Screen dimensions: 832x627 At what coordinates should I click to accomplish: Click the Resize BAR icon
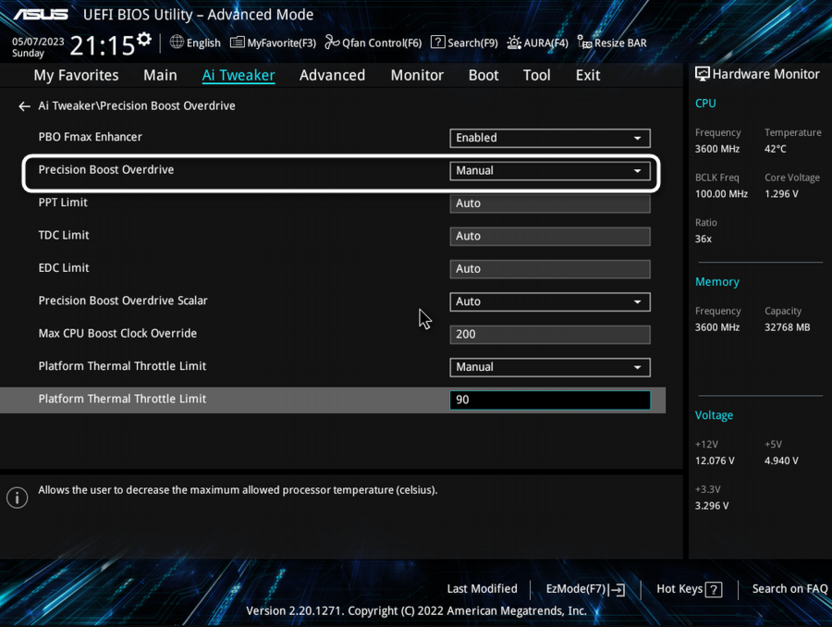(611, 42)
